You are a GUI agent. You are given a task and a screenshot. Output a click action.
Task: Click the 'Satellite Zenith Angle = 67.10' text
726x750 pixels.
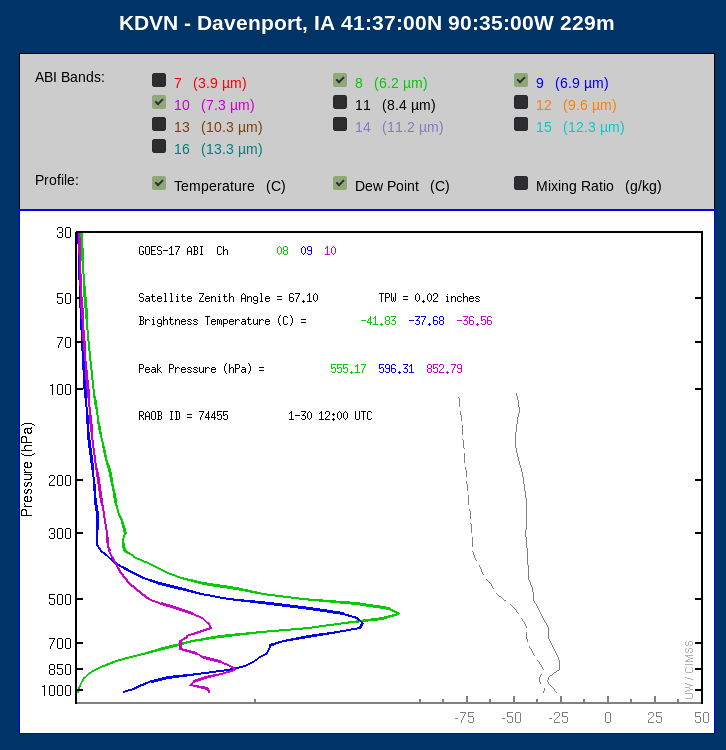pos(228,298)
